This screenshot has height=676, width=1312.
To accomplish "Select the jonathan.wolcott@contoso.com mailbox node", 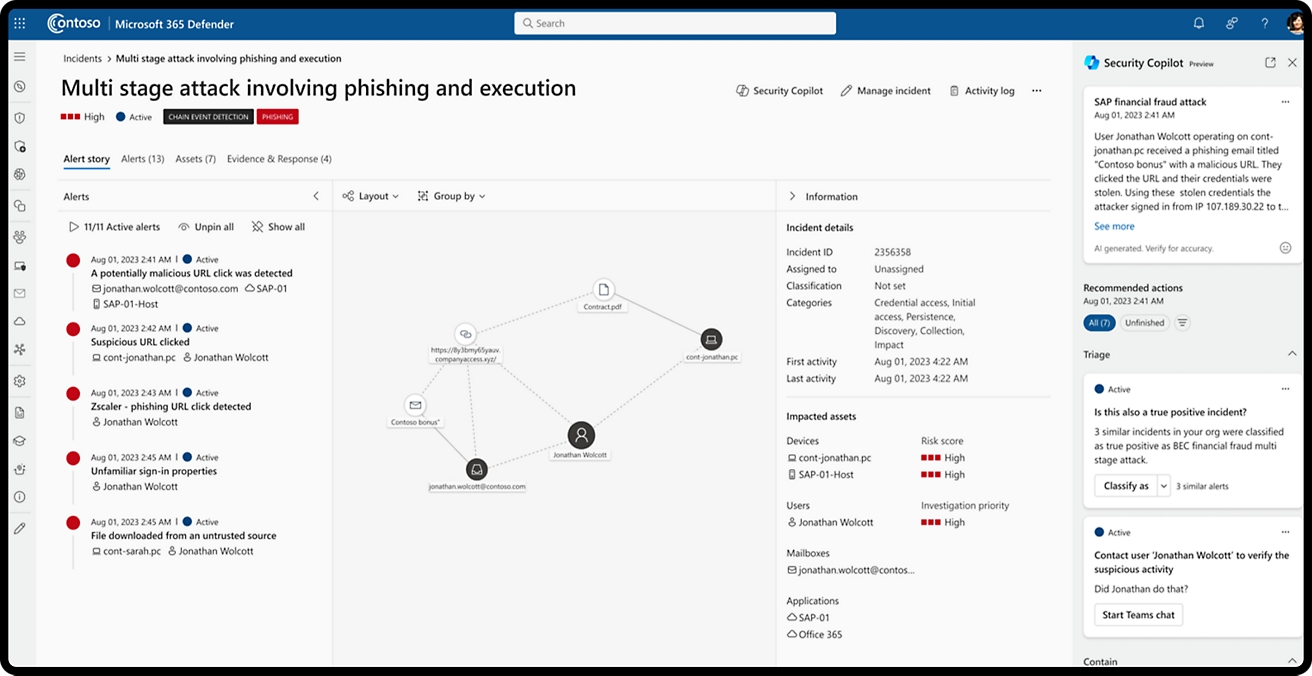I will 477,469.
